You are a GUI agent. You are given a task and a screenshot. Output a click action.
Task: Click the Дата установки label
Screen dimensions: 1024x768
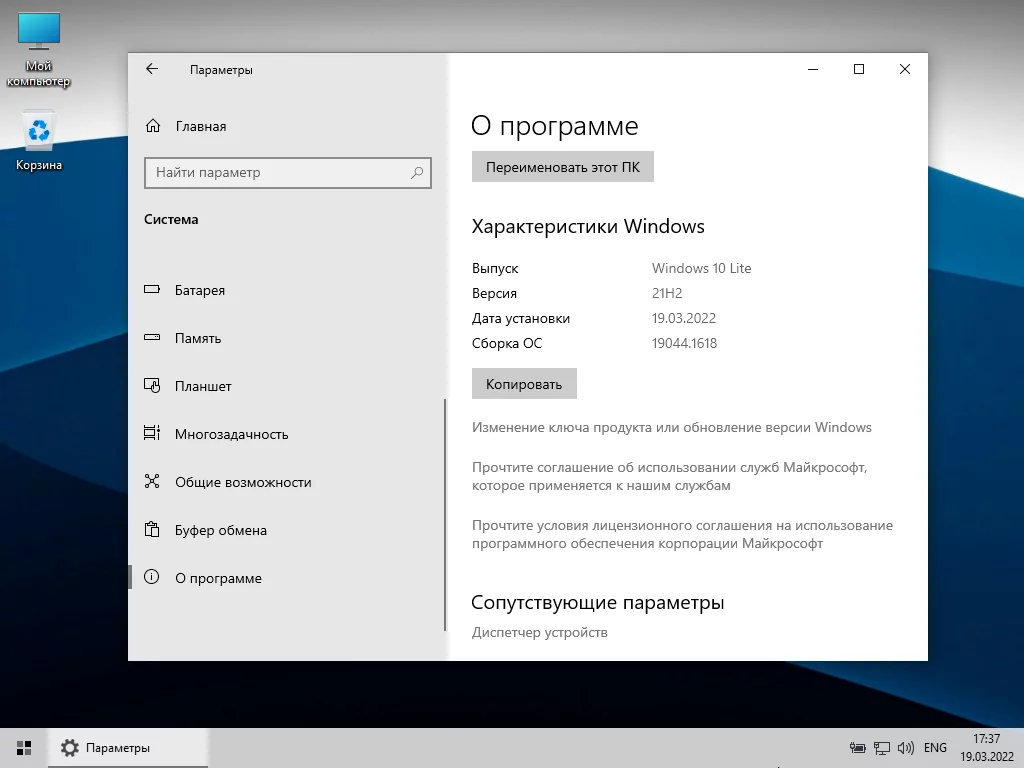(520, 319)
